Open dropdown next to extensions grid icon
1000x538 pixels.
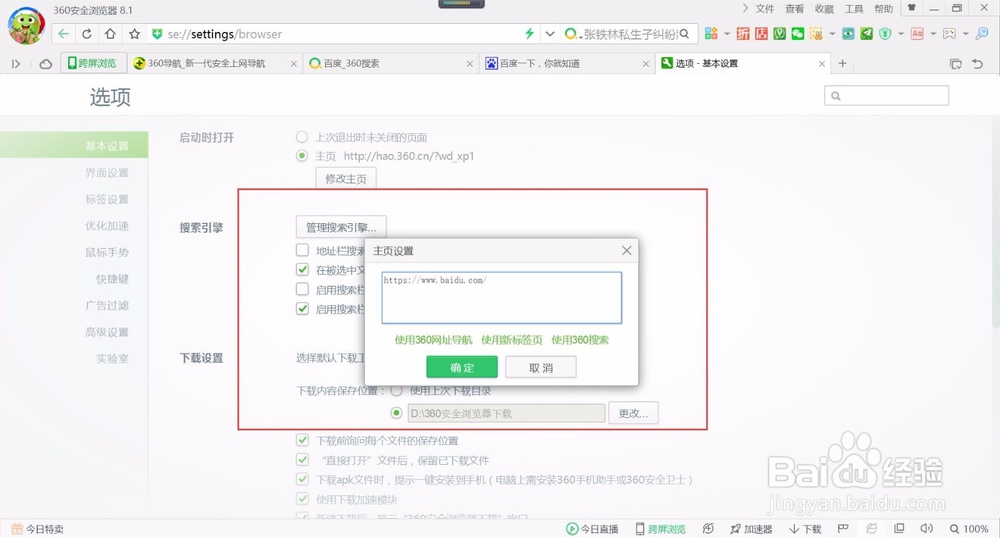[726, 34]
